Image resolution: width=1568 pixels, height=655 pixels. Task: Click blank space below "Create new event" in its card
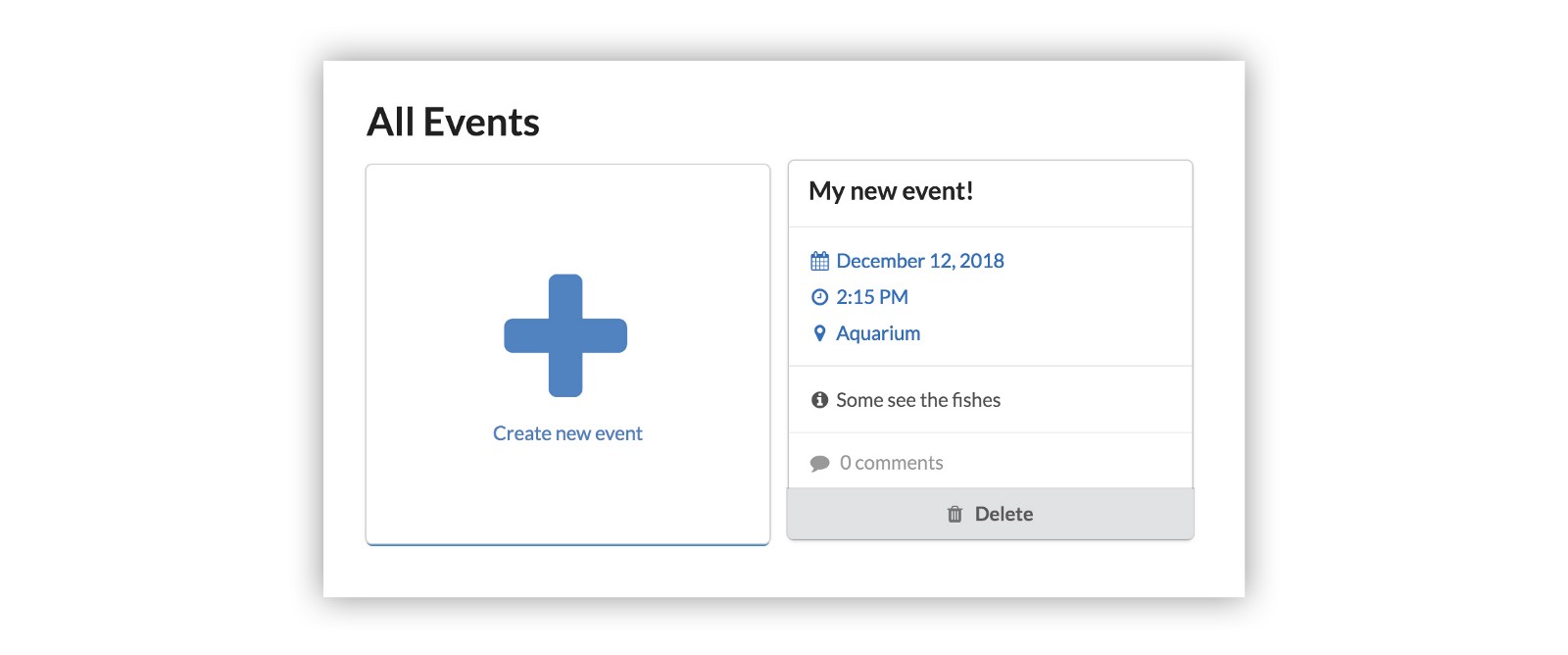(567, 495)
